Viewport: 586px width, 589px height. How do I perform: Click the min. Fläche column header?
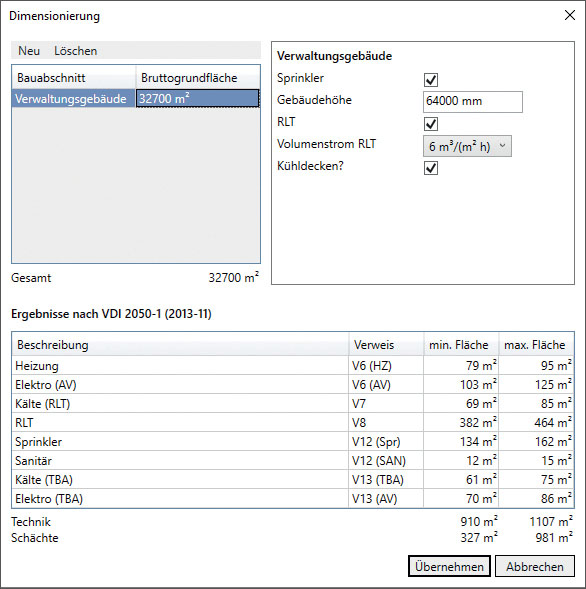461,344
